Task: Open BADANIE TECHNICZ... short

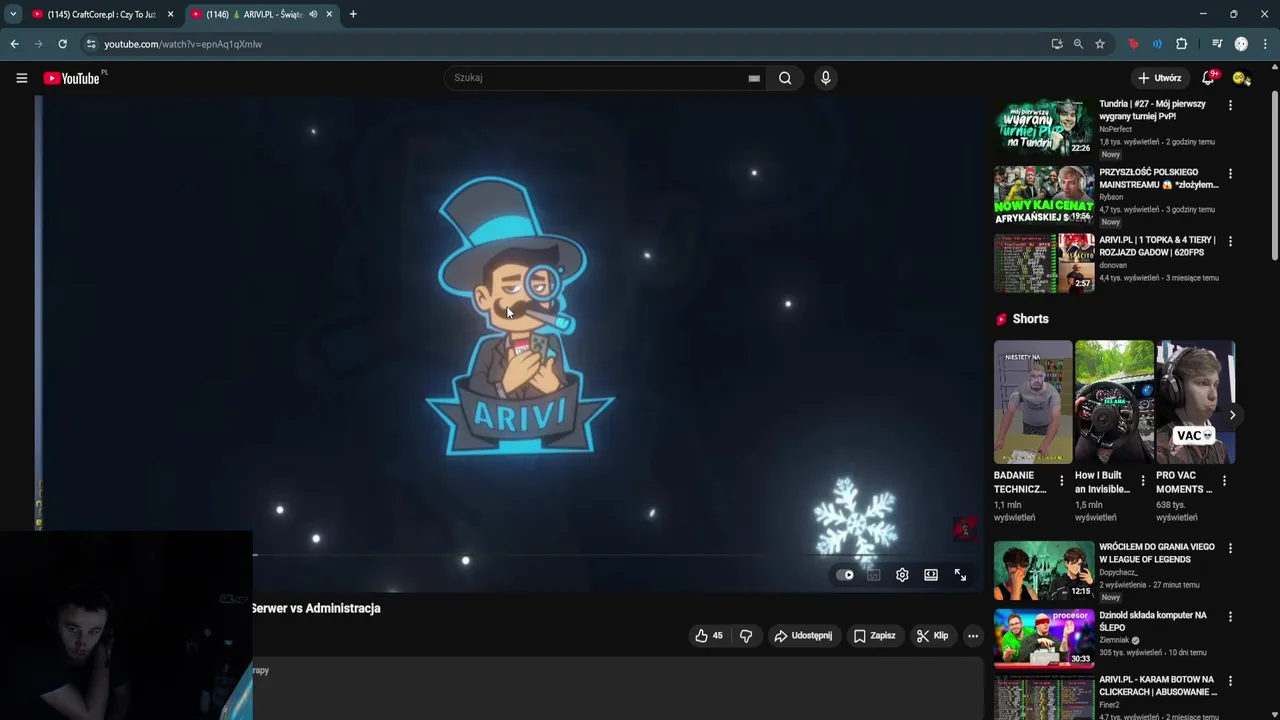Action: pos(1032,402)
